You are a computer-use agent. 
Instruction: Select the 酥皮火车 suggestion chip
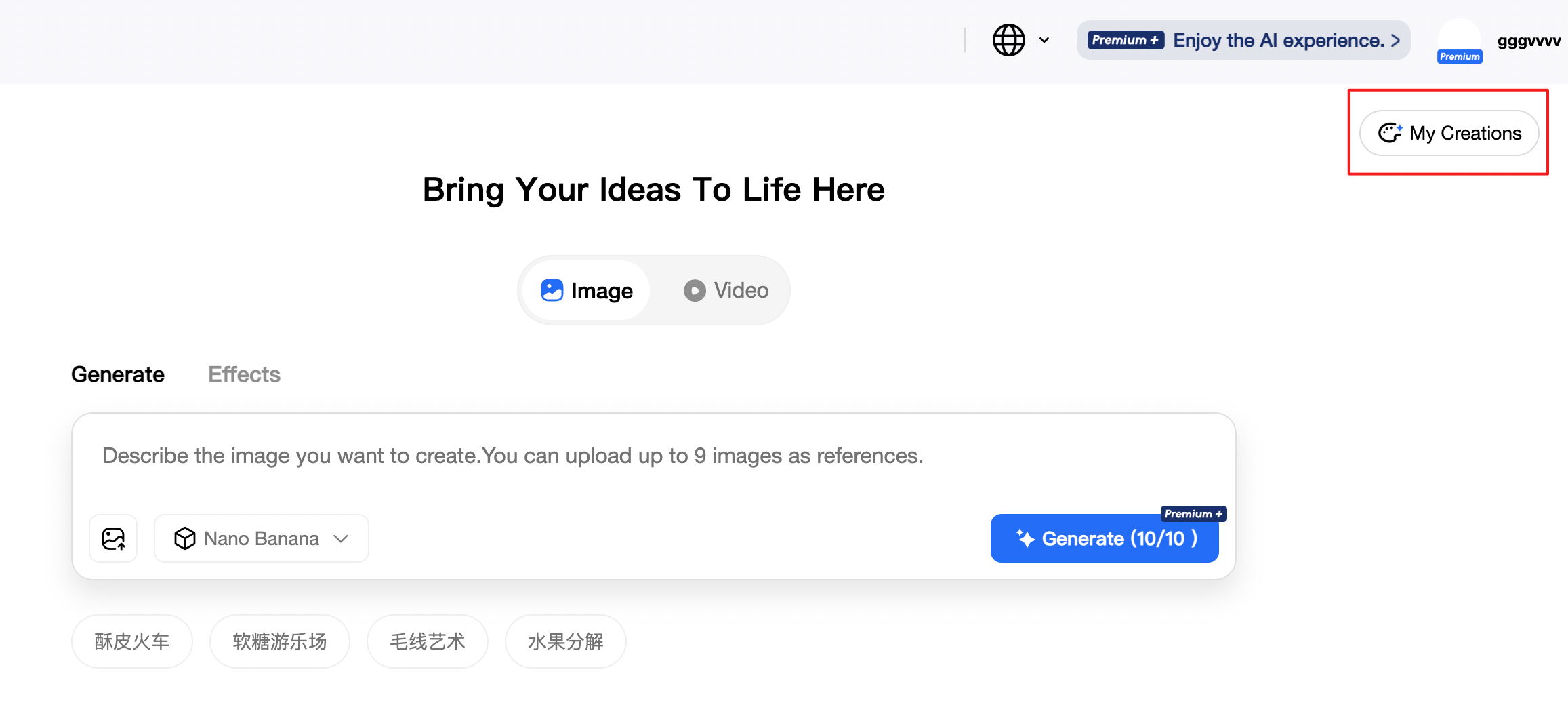tap(131, 641)
